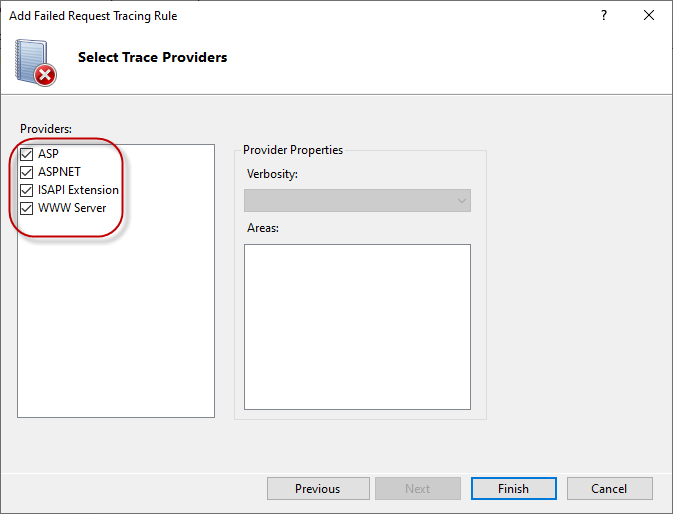
Task: Select the ASPNET provider entry
Action: point(59,172)
